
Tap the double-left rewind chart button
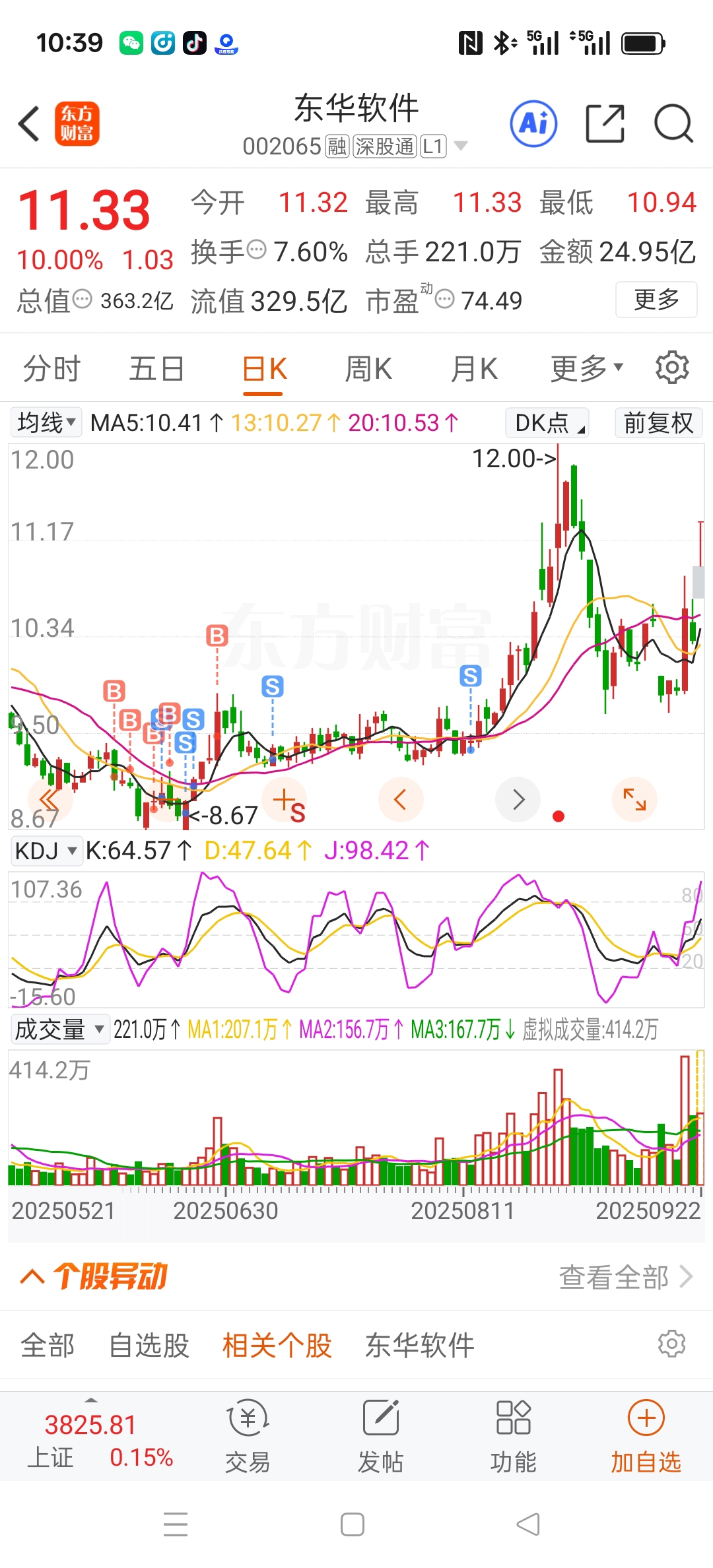(x=50, y=800)
